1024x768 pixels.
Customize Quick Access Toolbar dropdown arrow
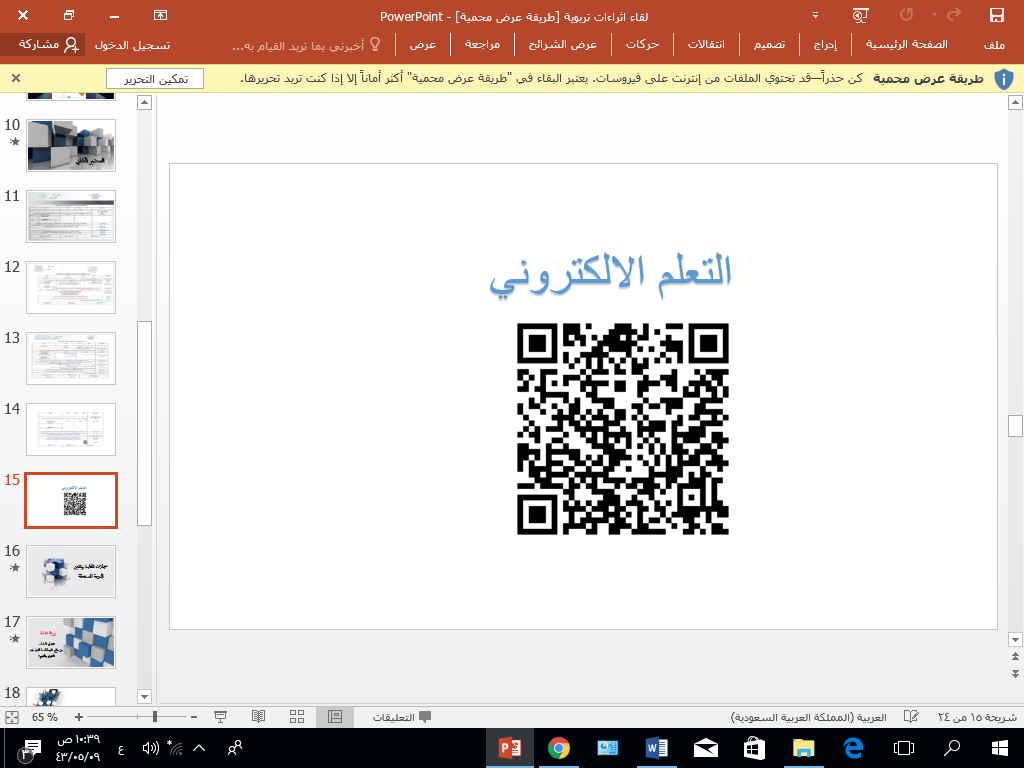[816, 15]
